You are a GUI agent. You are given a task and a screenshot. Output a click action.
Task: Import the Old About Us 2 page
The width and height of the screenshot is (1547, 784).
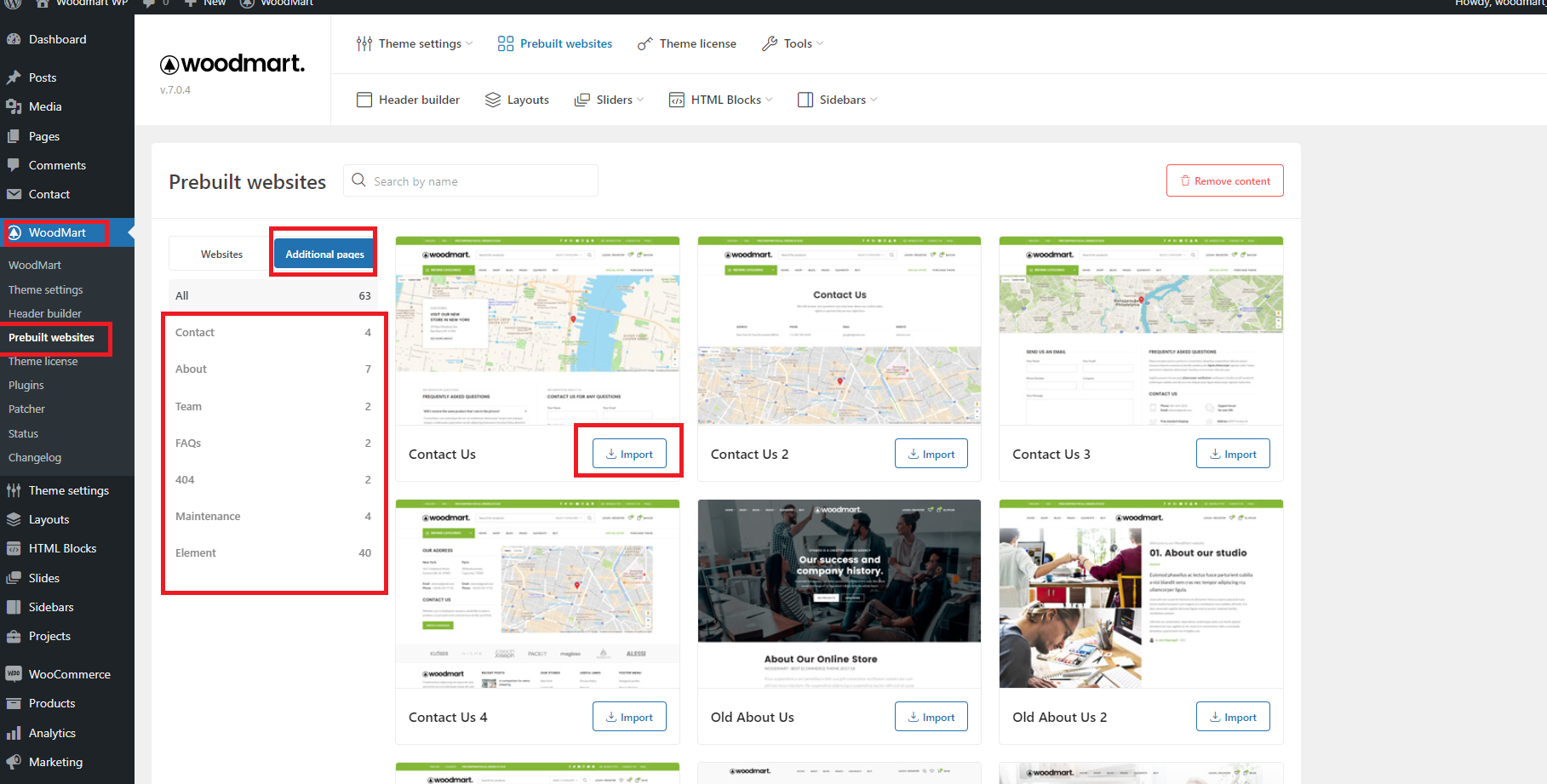pos(1233,717)
